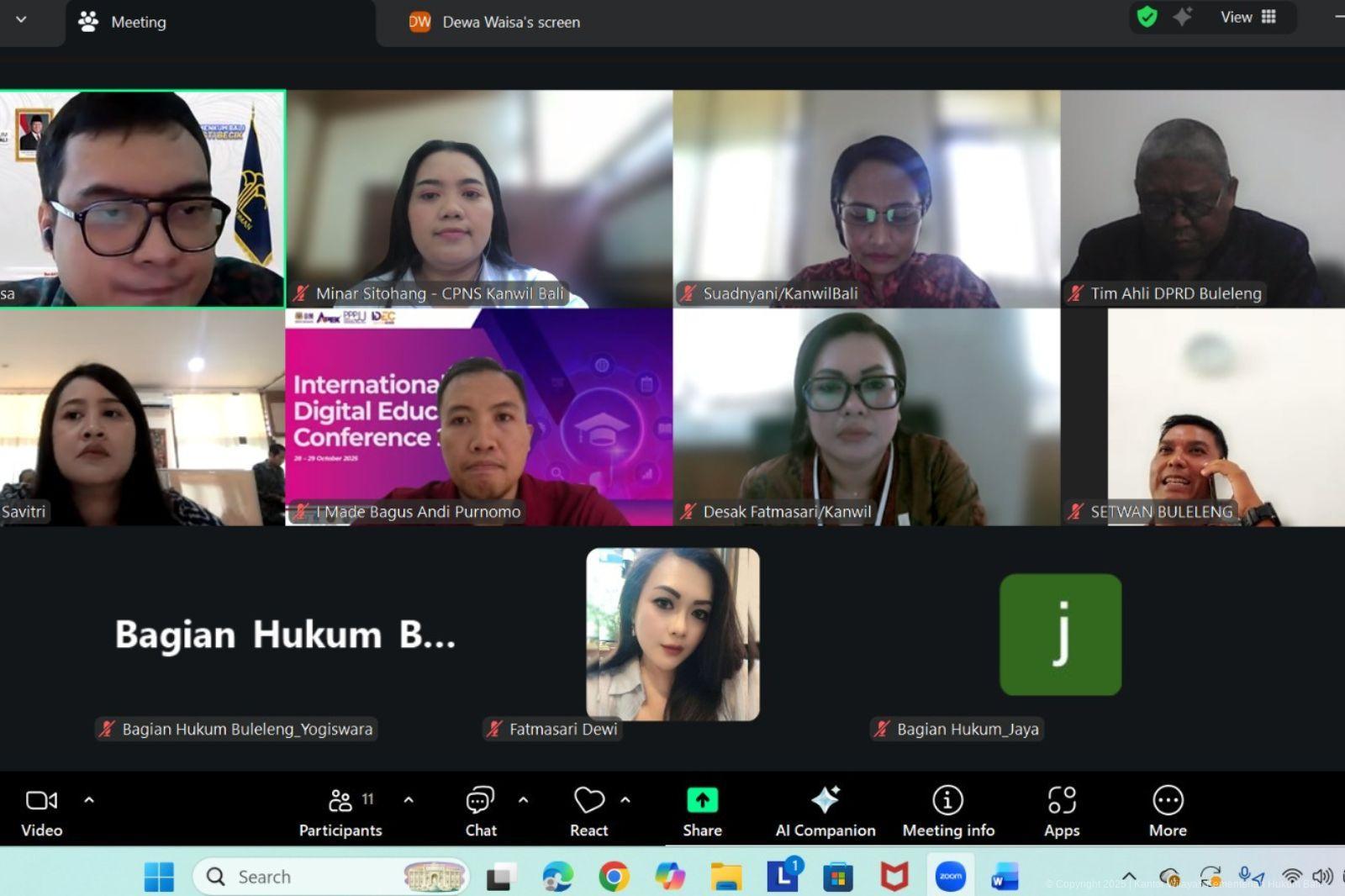Open the Chat panel

coord(481,812)
